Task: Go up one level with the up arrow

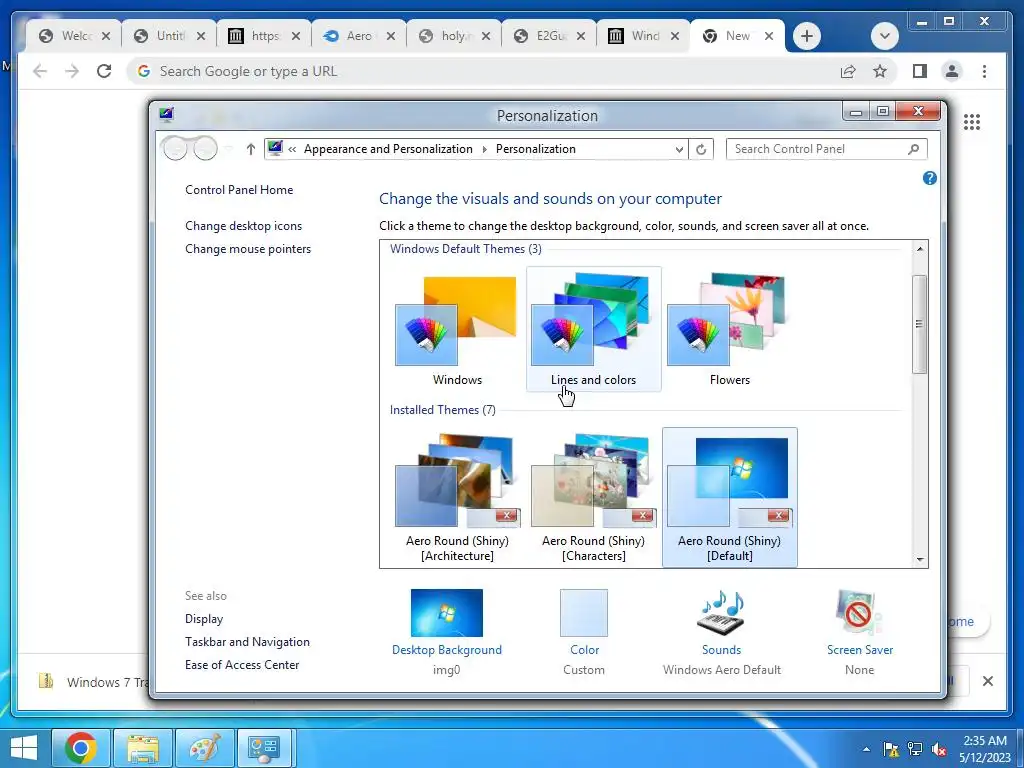Action: [250, 149]
